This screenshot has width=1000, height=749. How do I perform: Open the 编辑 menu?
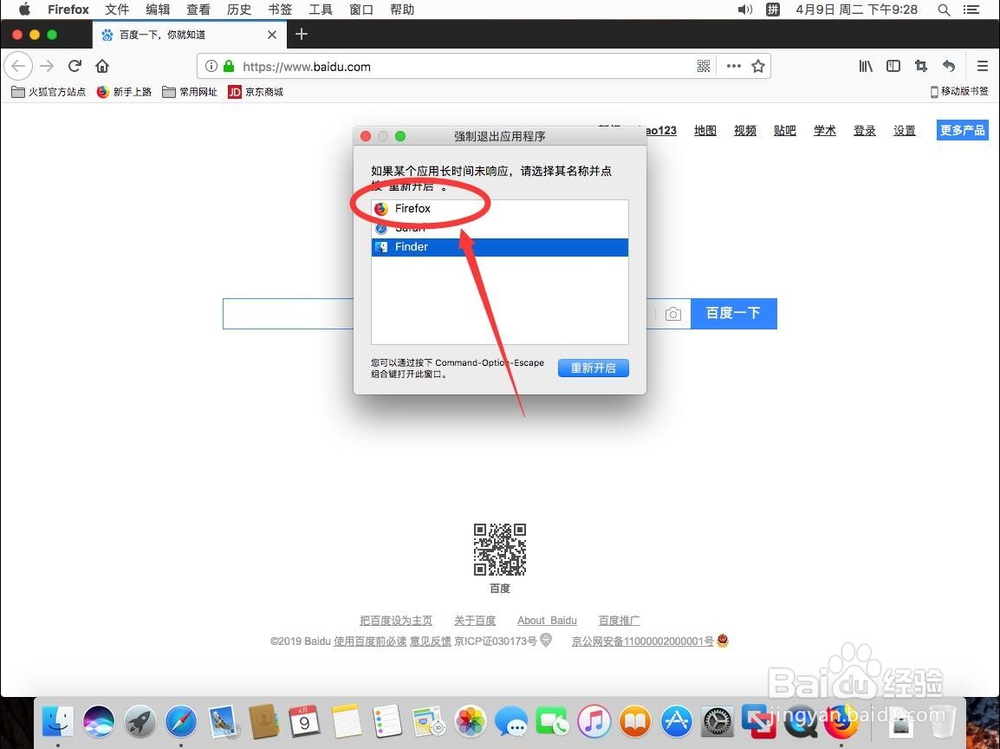[158, 10]
